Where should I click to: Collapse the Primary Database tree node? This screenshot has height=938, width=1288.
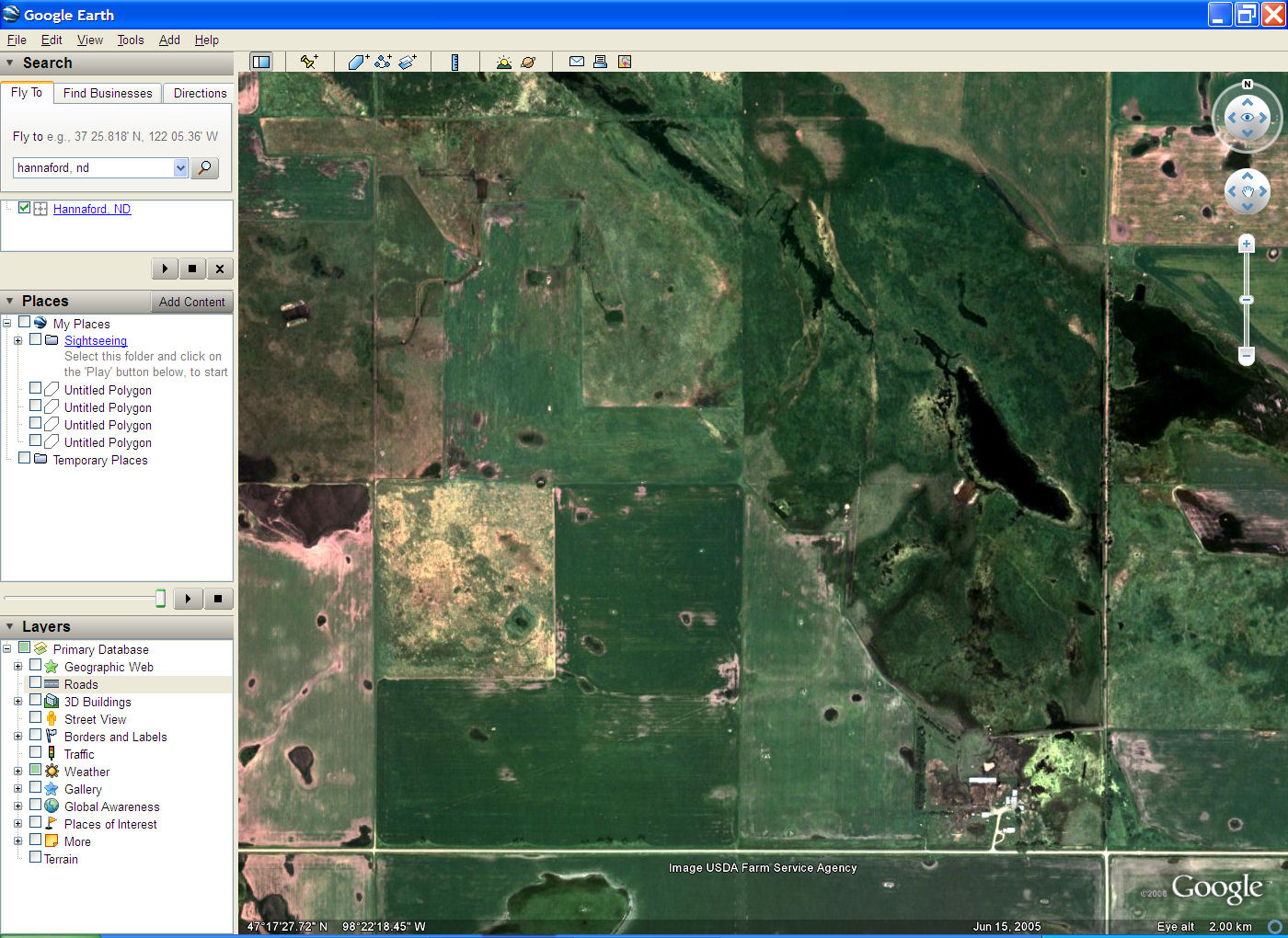coord(6,648)
